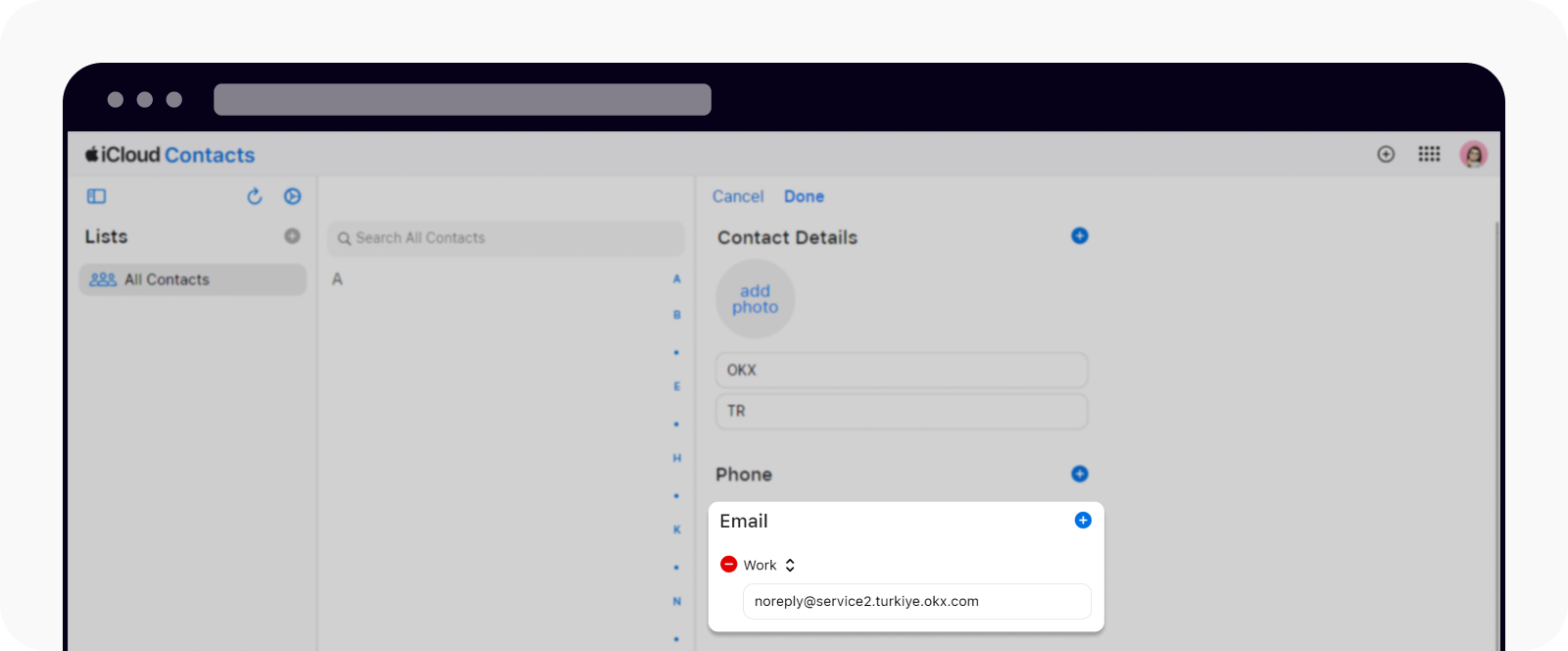1568x651 pixels.
Task: Jump to letter E in index
Action: [676, 386]
